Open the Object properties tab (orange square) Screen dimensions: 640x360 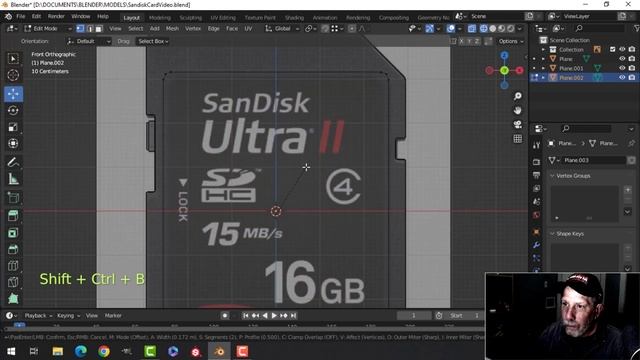click(x=536, y=232)
